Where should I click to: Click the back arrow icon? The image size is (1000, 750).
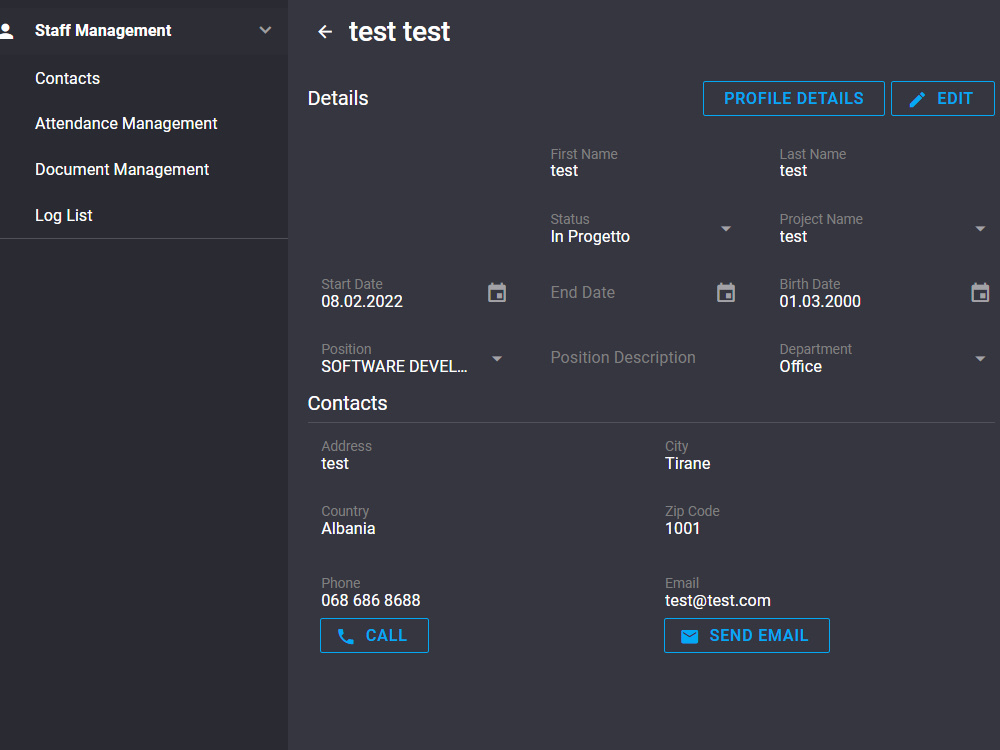pos(324,31)
